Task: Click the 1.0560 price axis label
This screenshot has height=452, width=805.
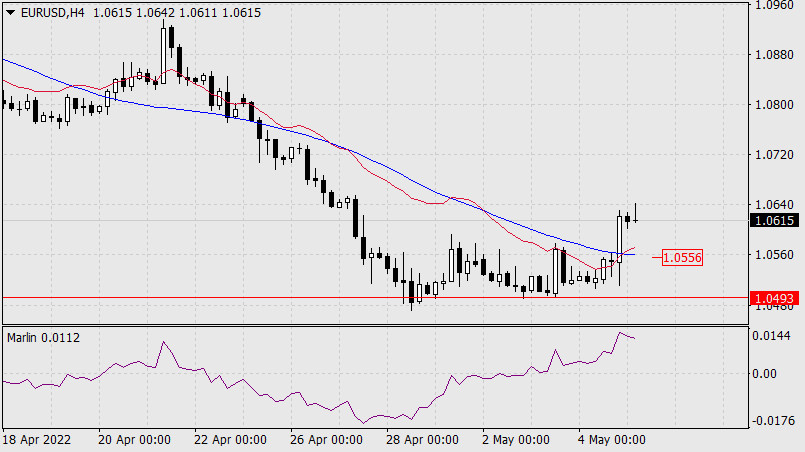Action: coord(774,255)
